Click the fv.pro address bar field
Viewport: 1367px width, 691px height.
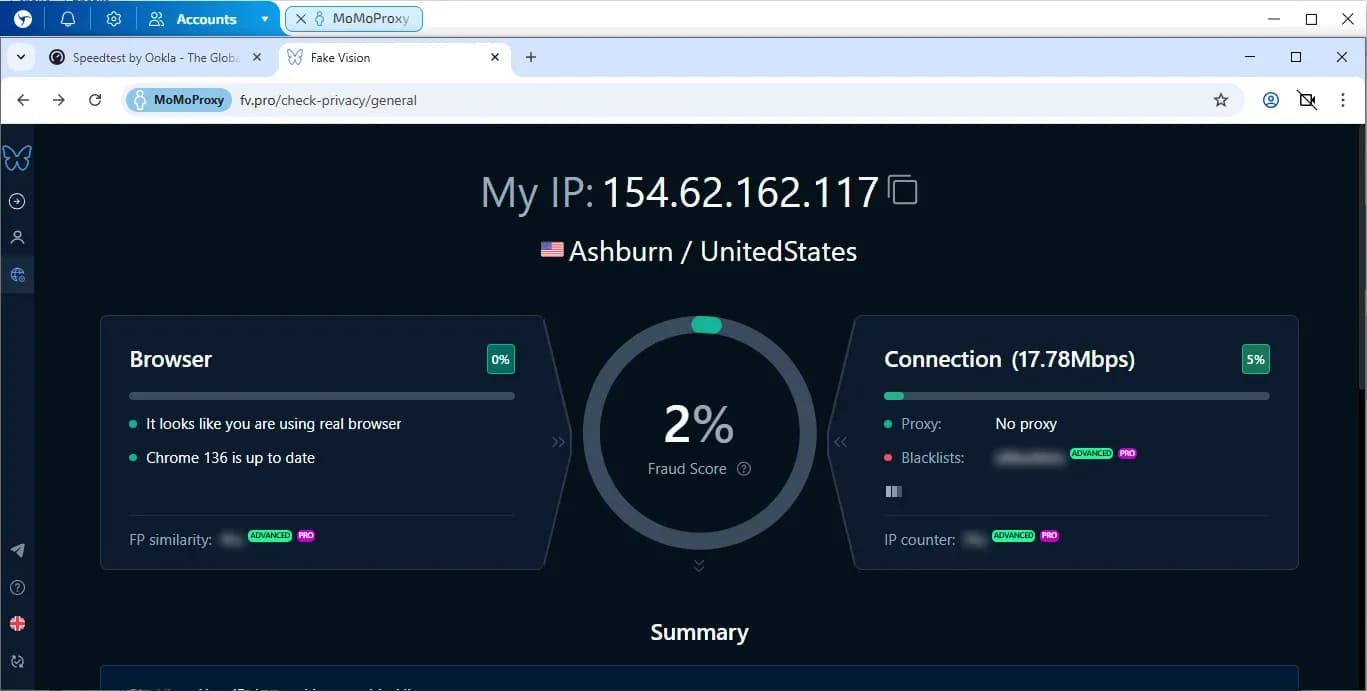coord(330,100)
